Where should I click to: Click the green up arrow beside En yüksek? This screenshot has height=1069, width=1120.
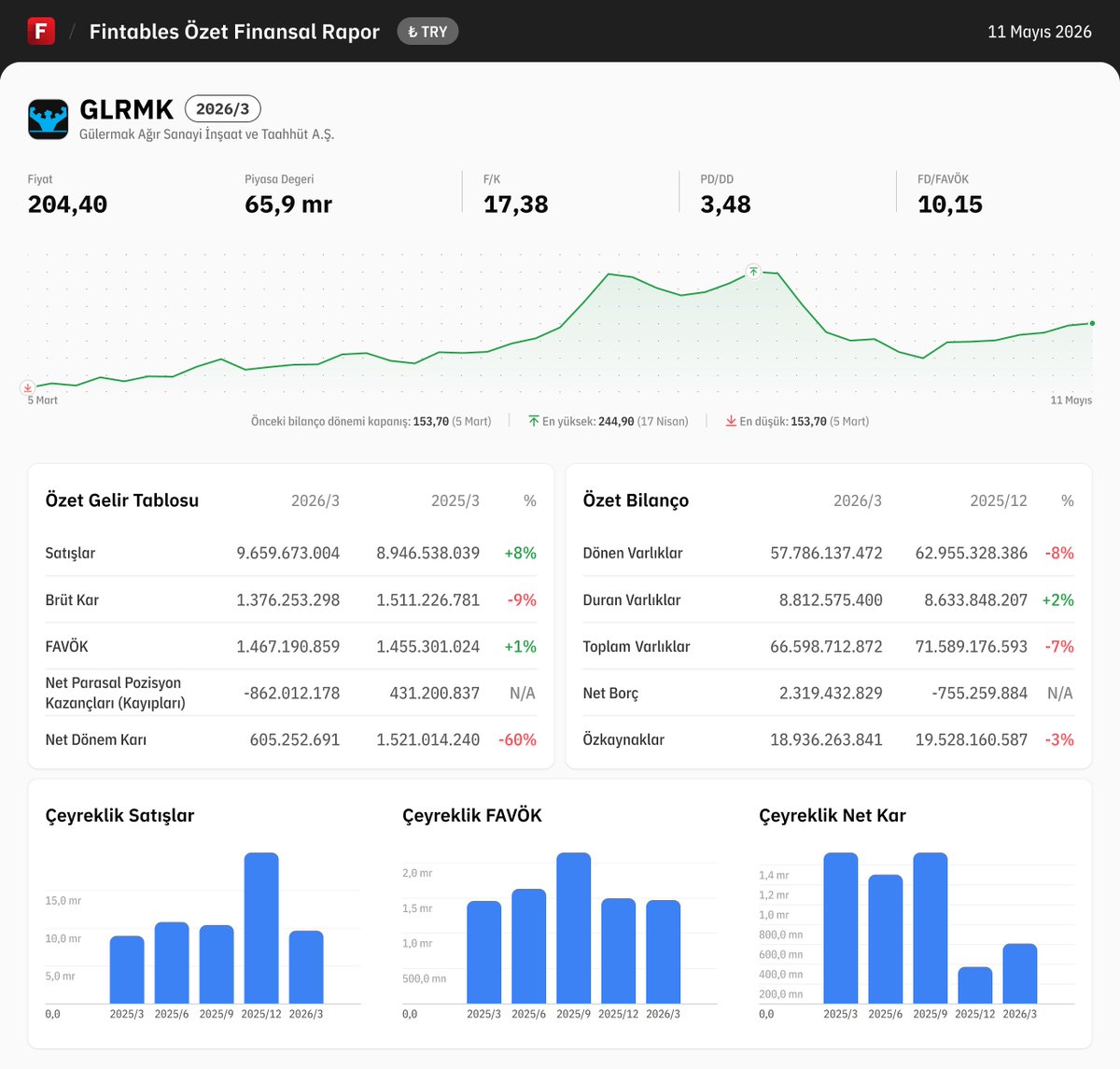[534, 421]
